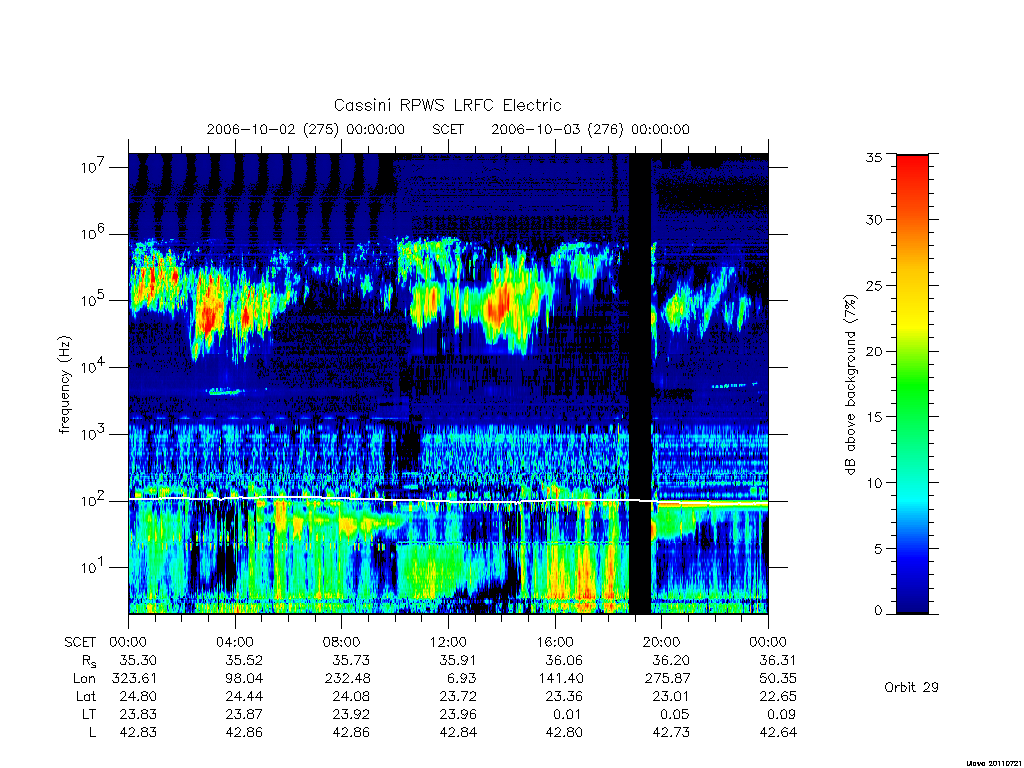Click the red emission peak near 14:00
Viewport: 1024px width, 768px height.
500,306
